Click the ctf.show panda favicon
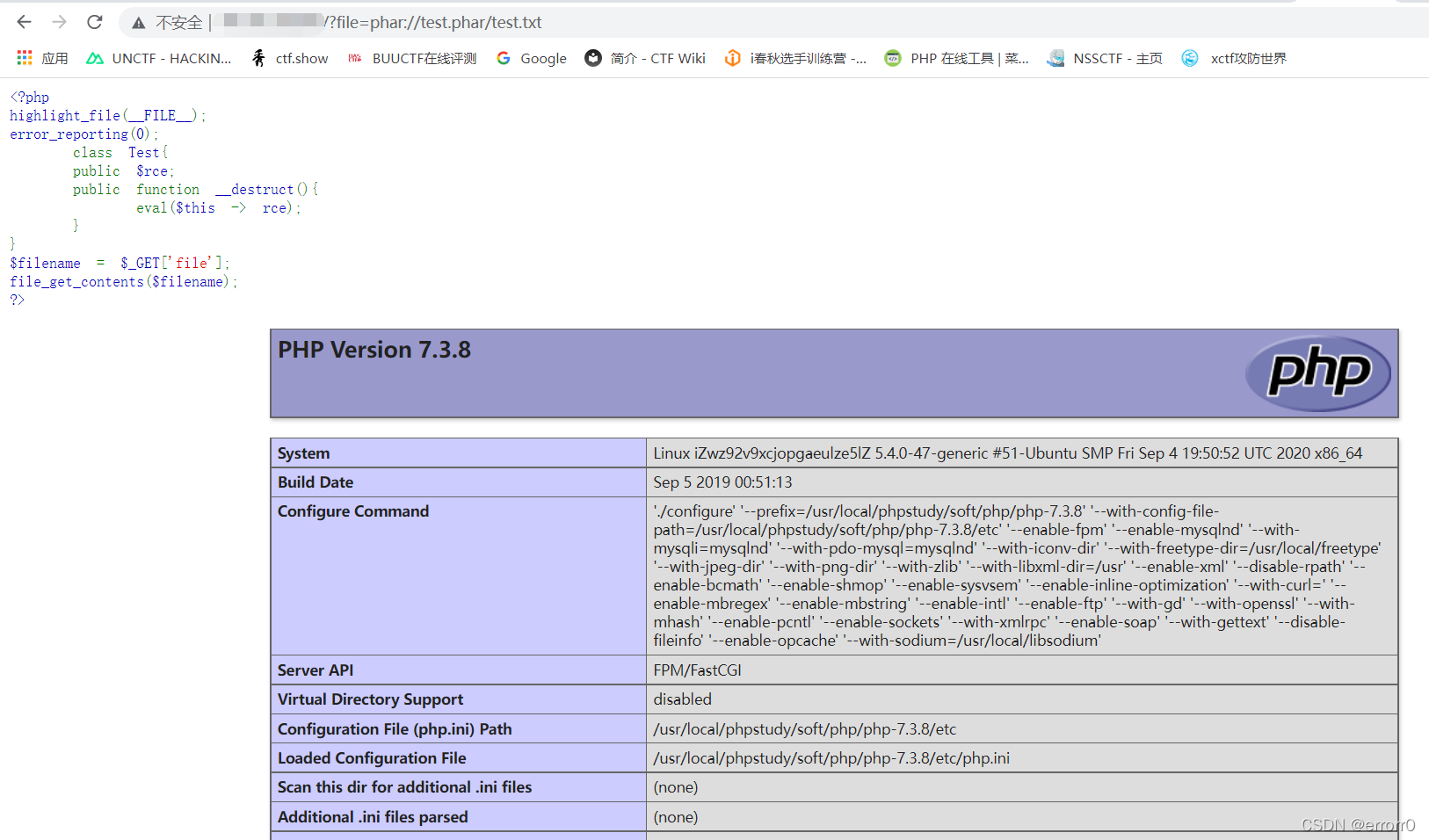This screenshot has width=1429, height=840. tap(259, 58)
